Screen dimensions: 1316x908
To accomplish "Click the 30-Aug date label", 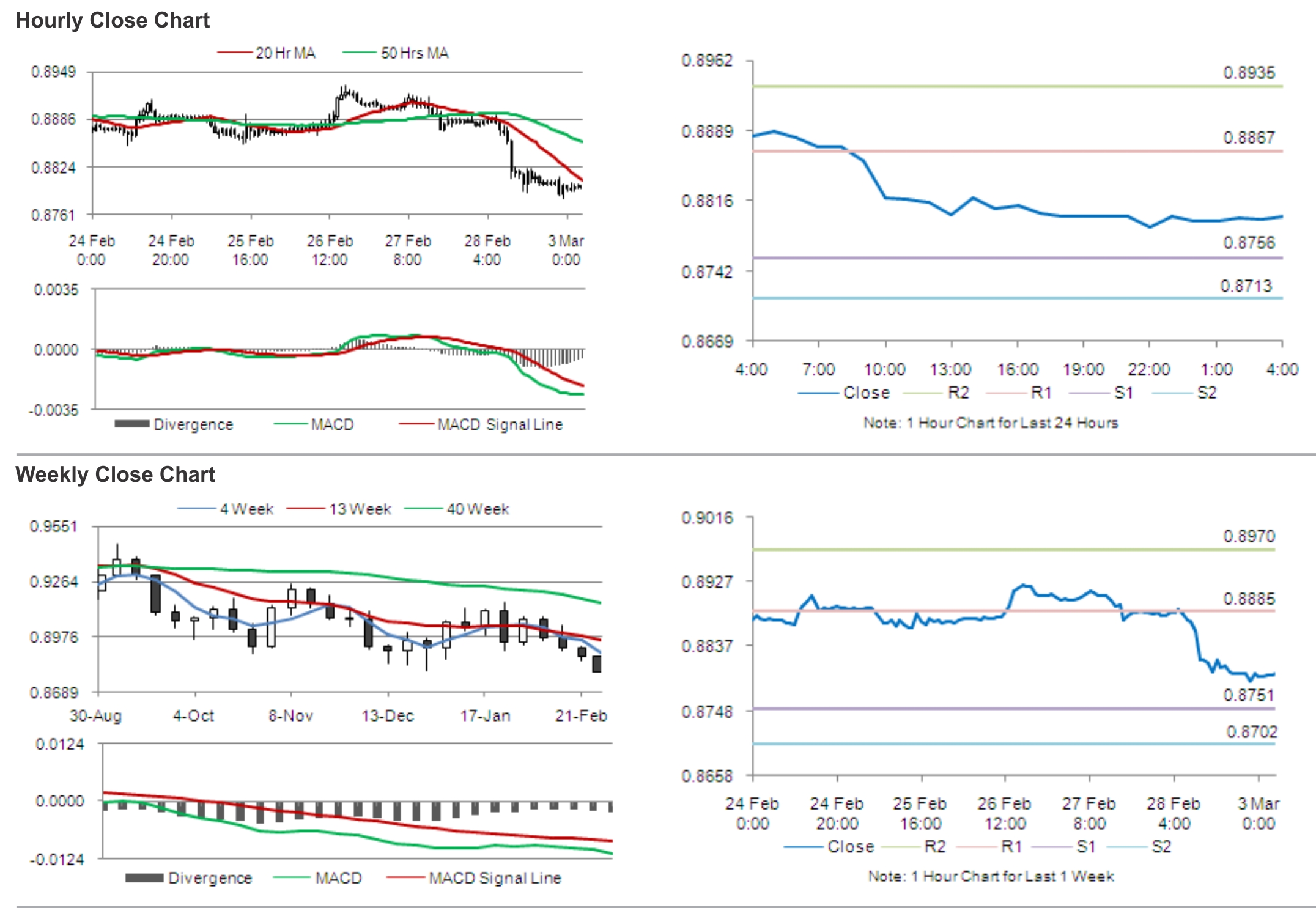I will 96,716.
